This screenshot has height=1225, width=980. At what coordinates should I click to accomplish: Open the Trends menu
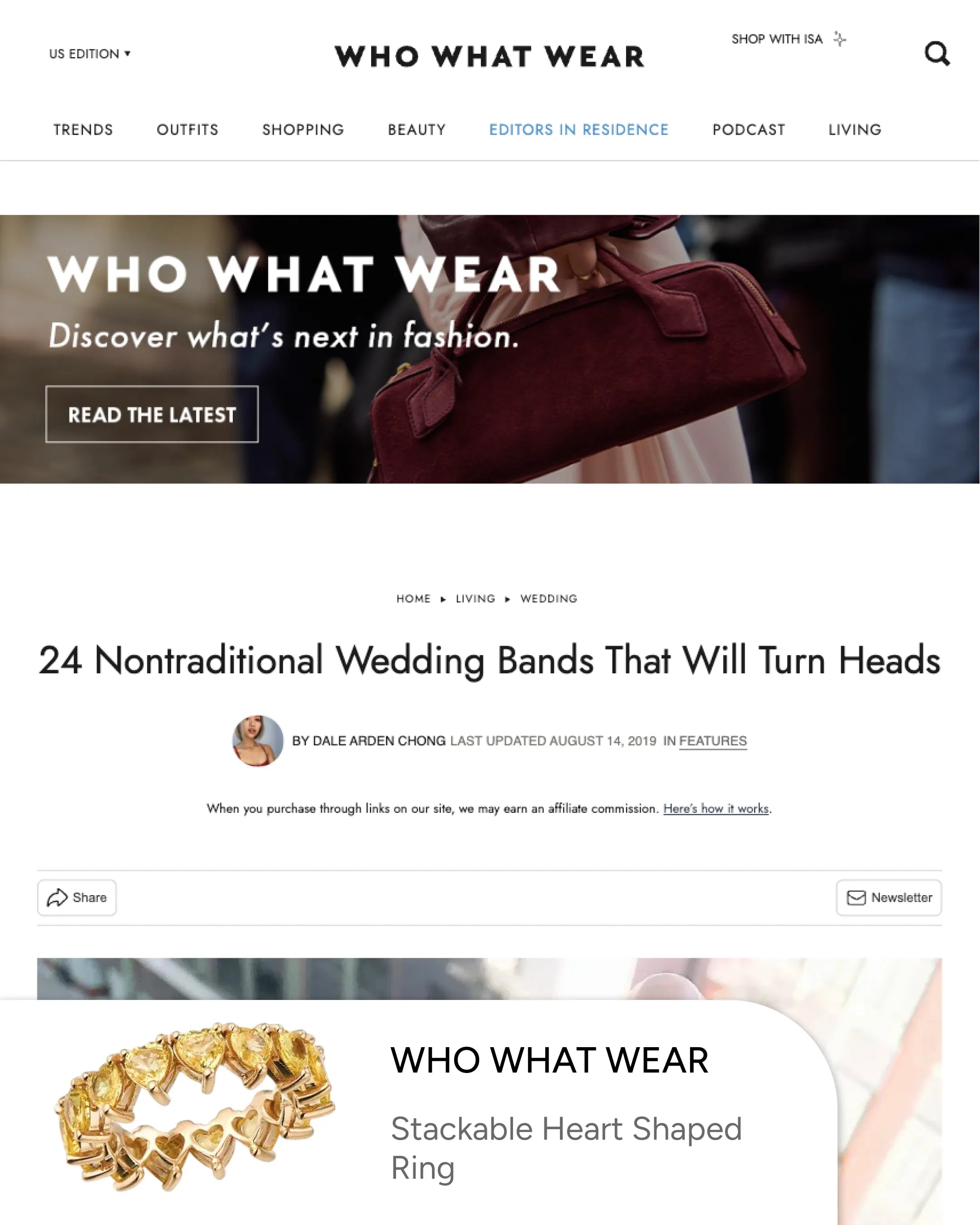point(83,130)
